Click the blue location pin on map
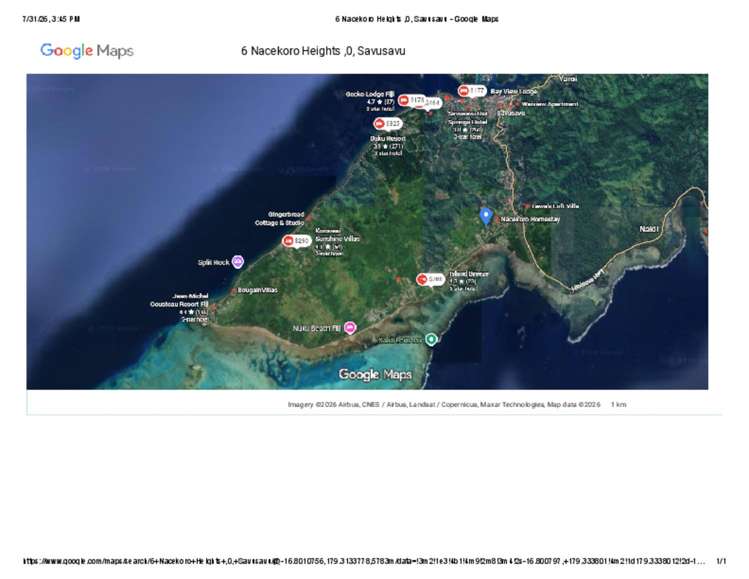 486,216
